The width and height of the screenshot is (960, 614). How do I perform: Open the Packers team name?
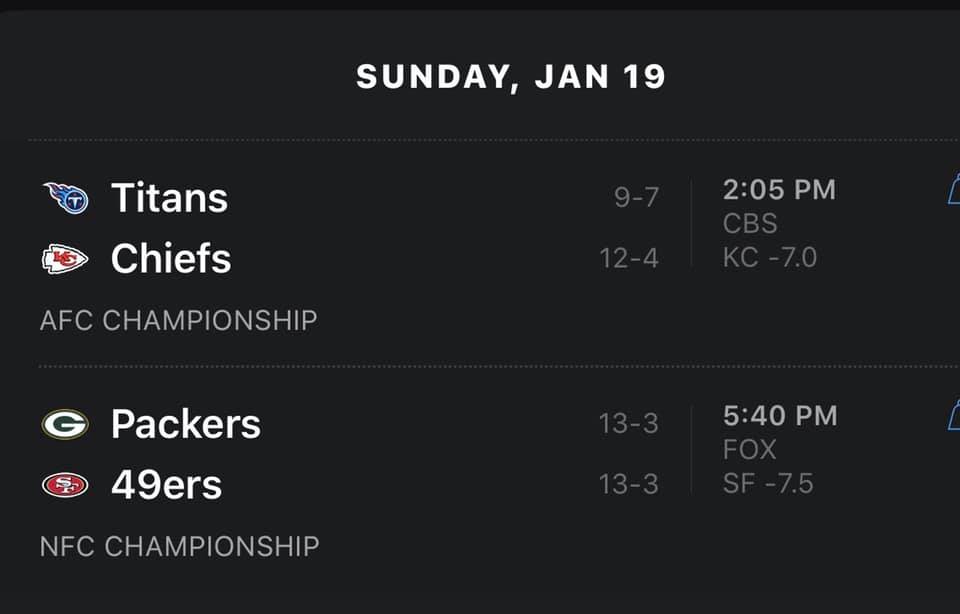pyautogui.click(x=186, y=424)
